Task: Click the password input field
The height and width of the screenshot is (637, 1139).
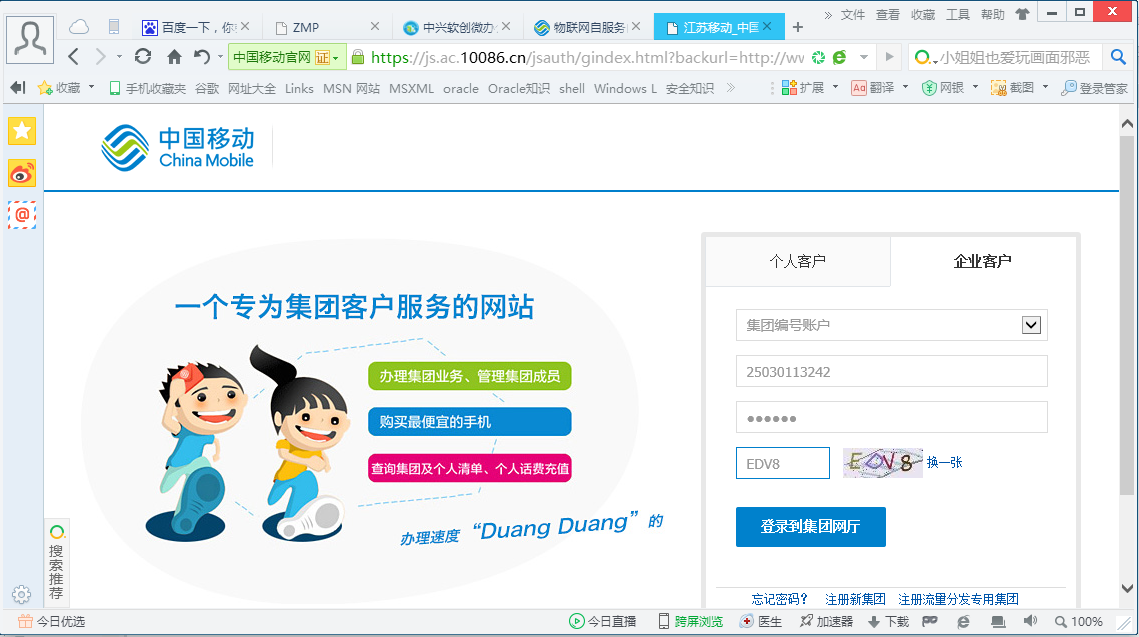Action: pos(891,418)
